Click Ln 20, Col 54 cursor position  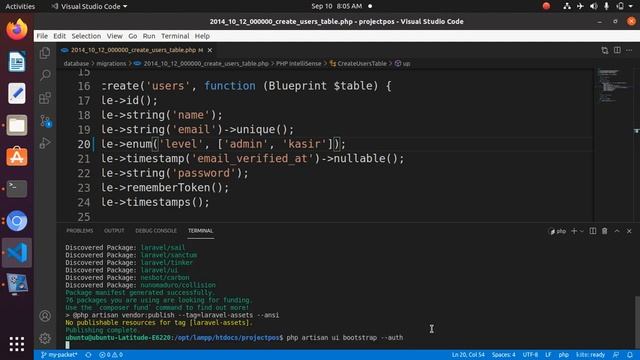468,355
